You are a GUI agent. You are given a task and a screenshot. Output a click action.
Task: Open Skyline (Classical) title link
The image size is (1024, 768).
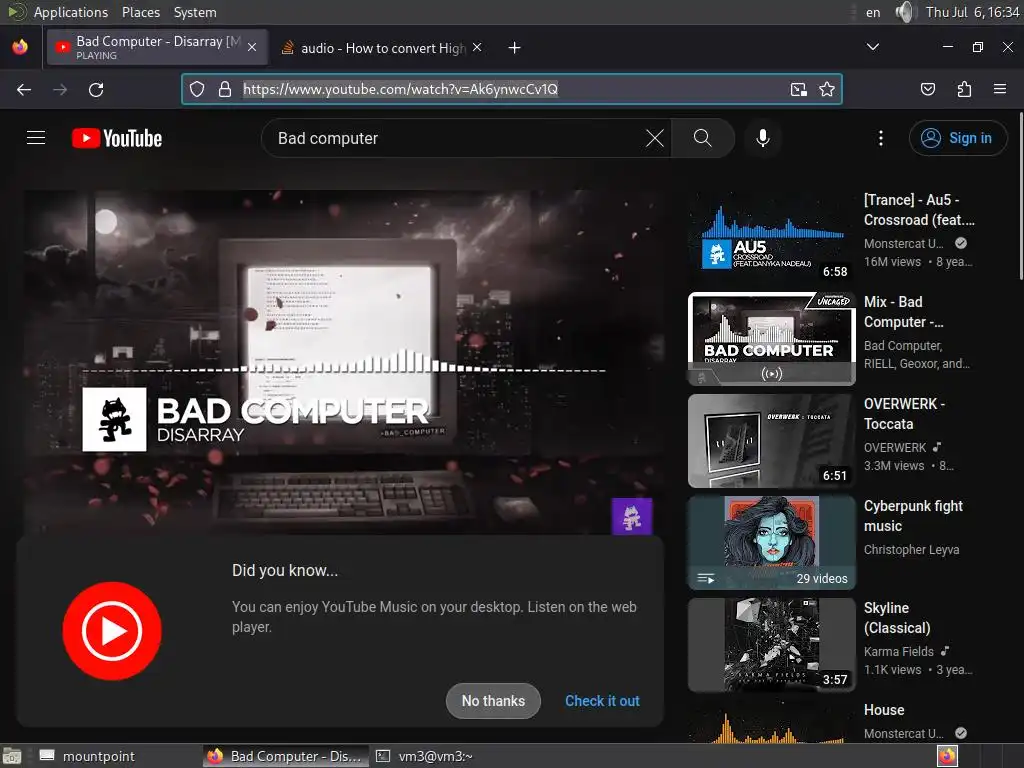pyautogui.click(x=897, y=617)
